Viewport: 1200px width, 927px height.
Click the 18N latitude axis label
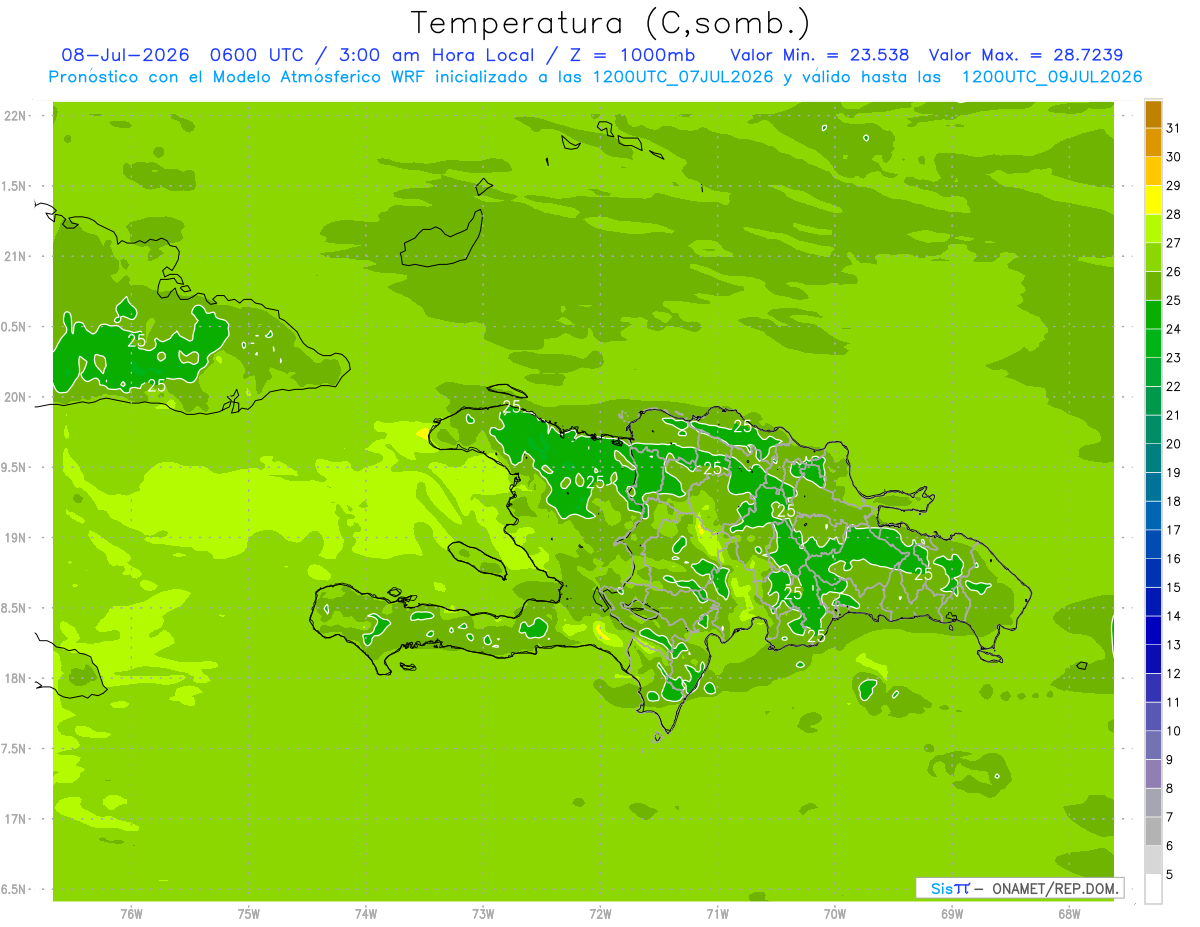[x=17, y=678]
